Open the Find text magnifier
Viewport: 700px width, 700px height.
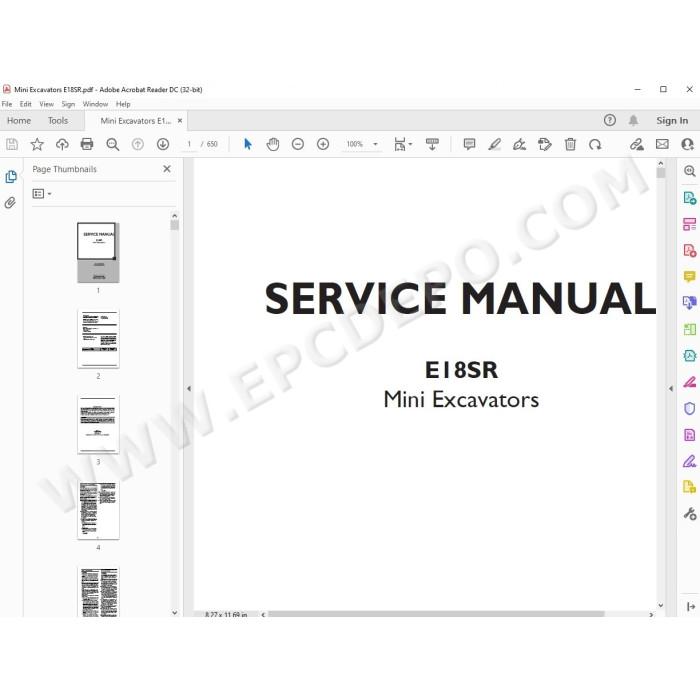tap(112, 144)
